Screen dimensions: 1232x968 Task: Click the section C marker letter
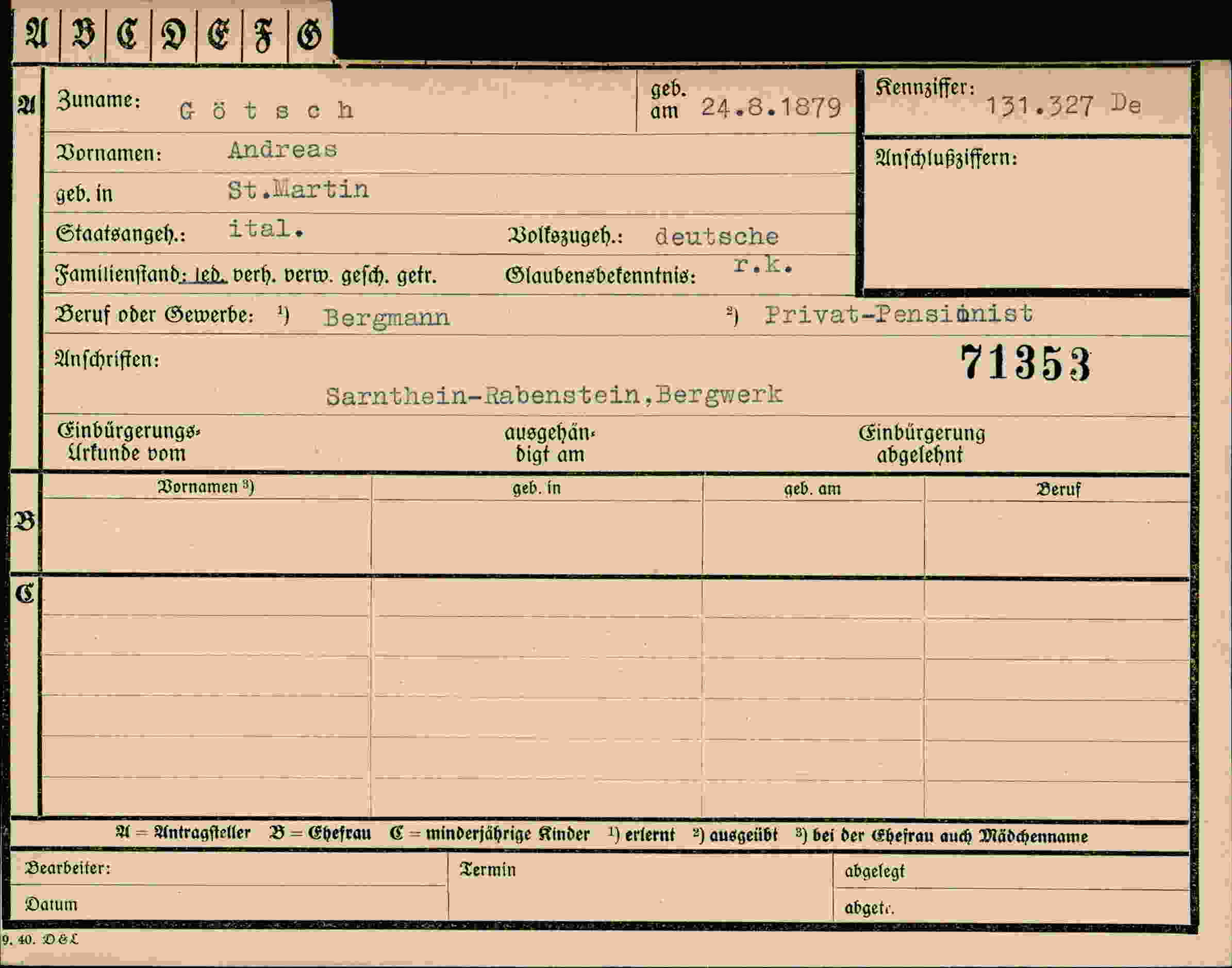click(x=25, y=593)
